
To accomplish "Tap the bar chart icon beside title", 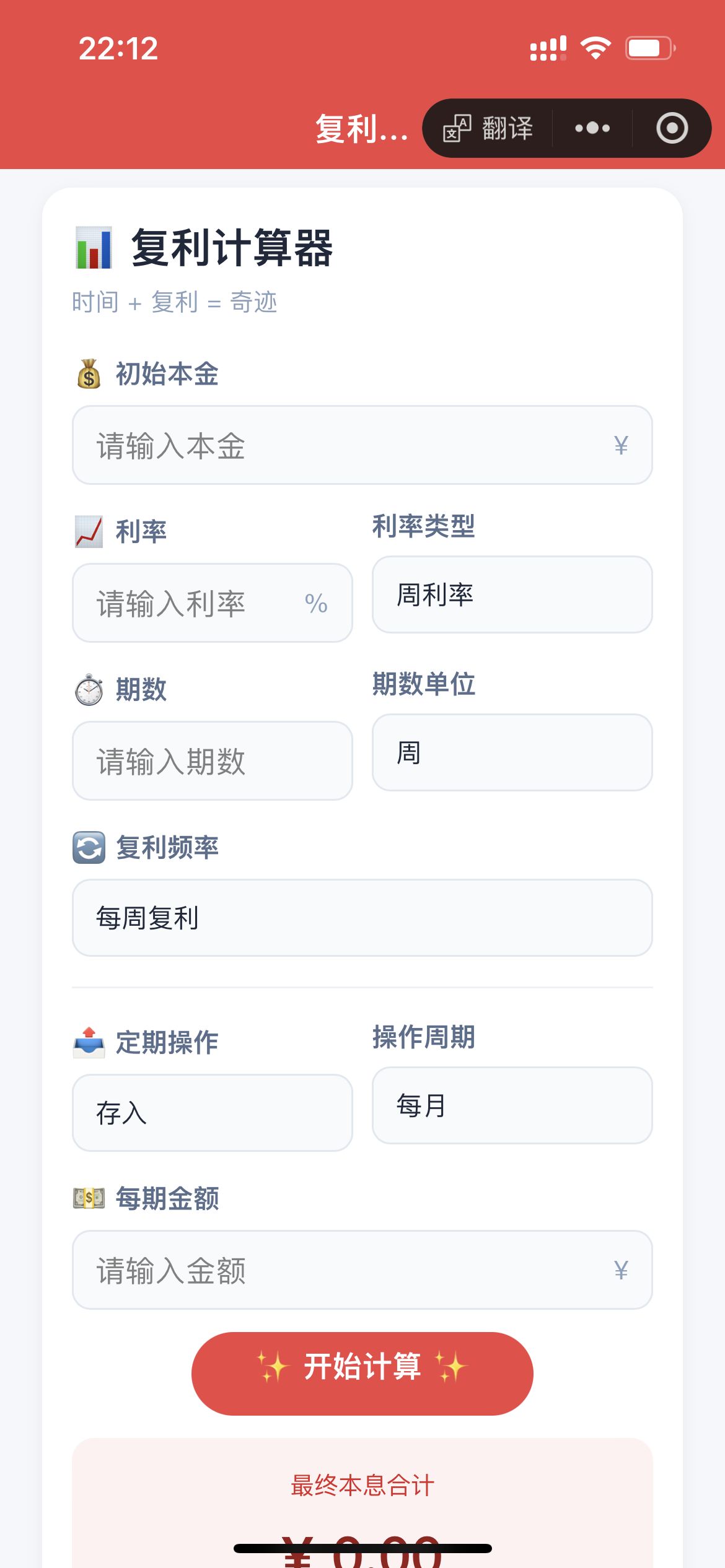I will point(94,248).
